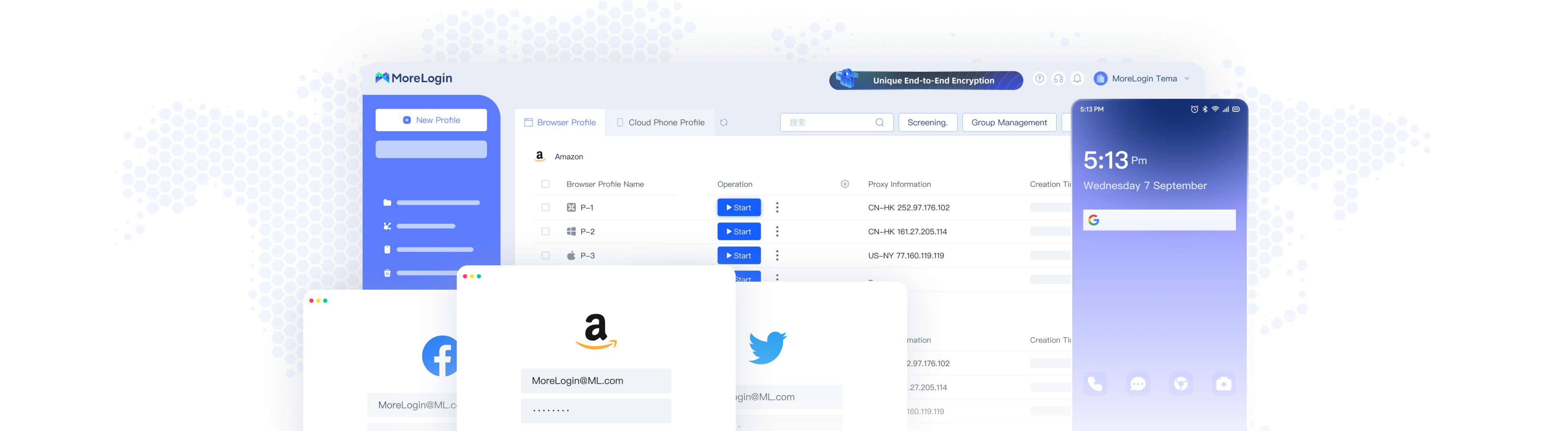Screen dimensions: 1568x431
Task: Click the tools icon in the sidebar
Action: [x=387, y=226]
